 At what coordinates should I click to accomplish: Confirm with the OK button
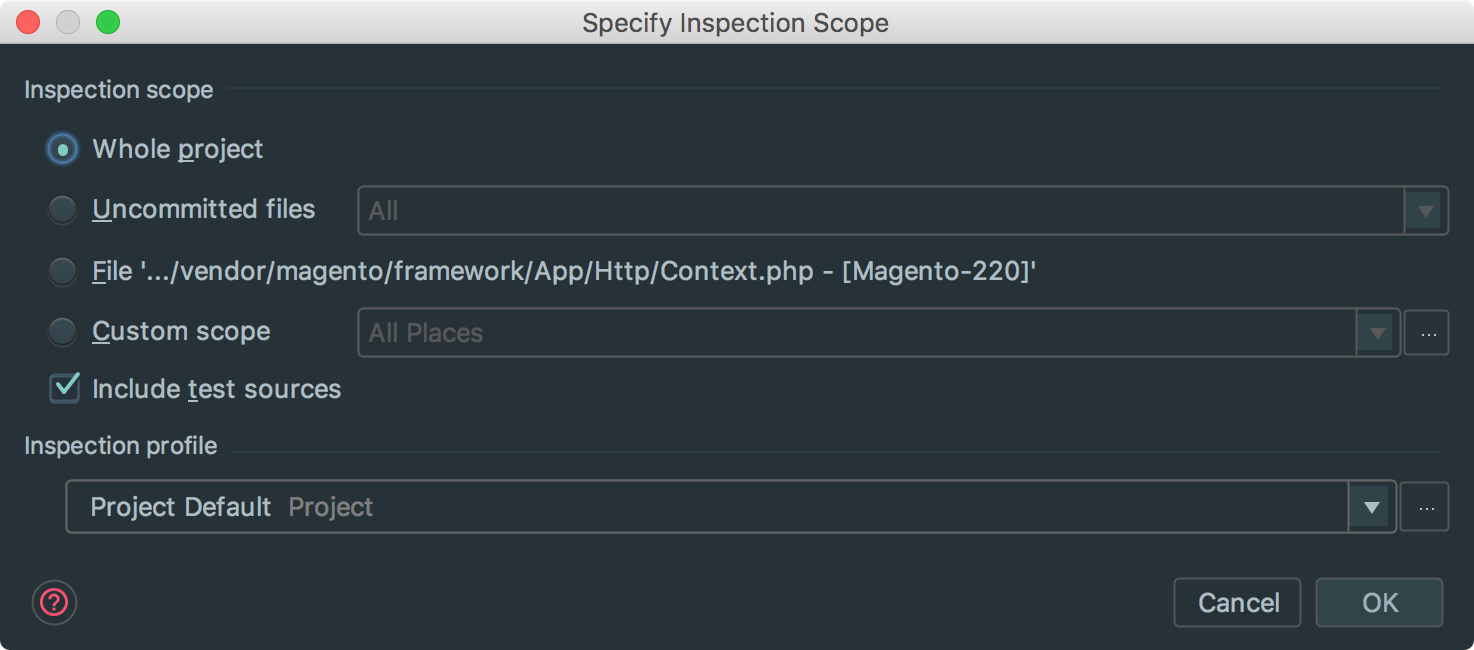pos(1379,602)
